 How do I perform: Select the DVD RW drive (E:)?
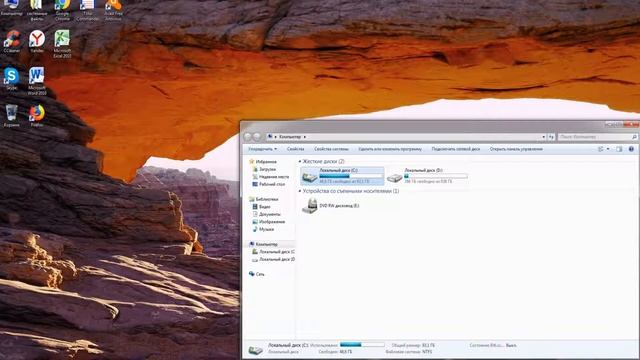click(x=331, y=206)
